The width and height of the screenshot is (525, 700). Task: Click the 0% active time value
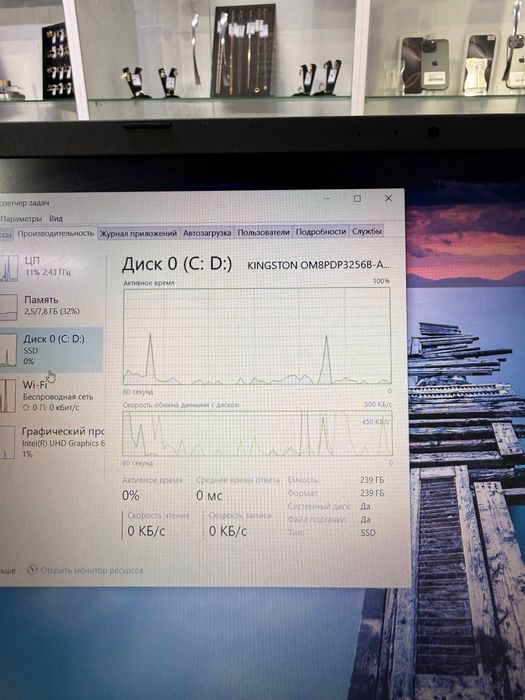coord(131,496)
